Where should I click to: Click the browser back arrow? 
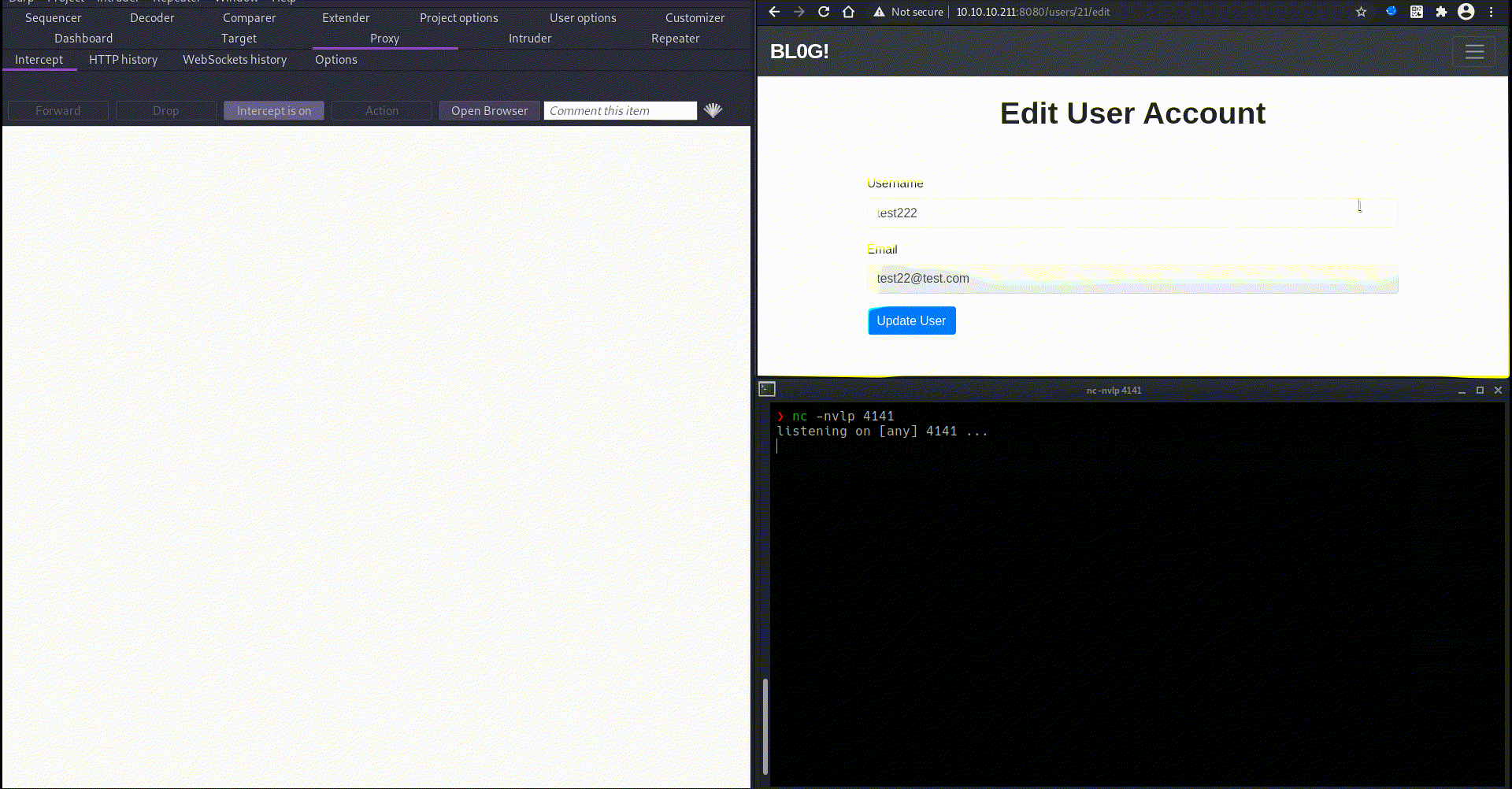click(x=774, y=12)
